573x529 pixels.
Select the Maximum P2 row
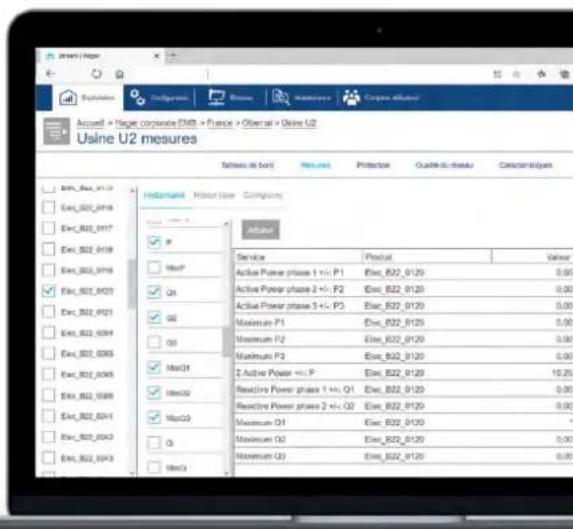[403, 339]
